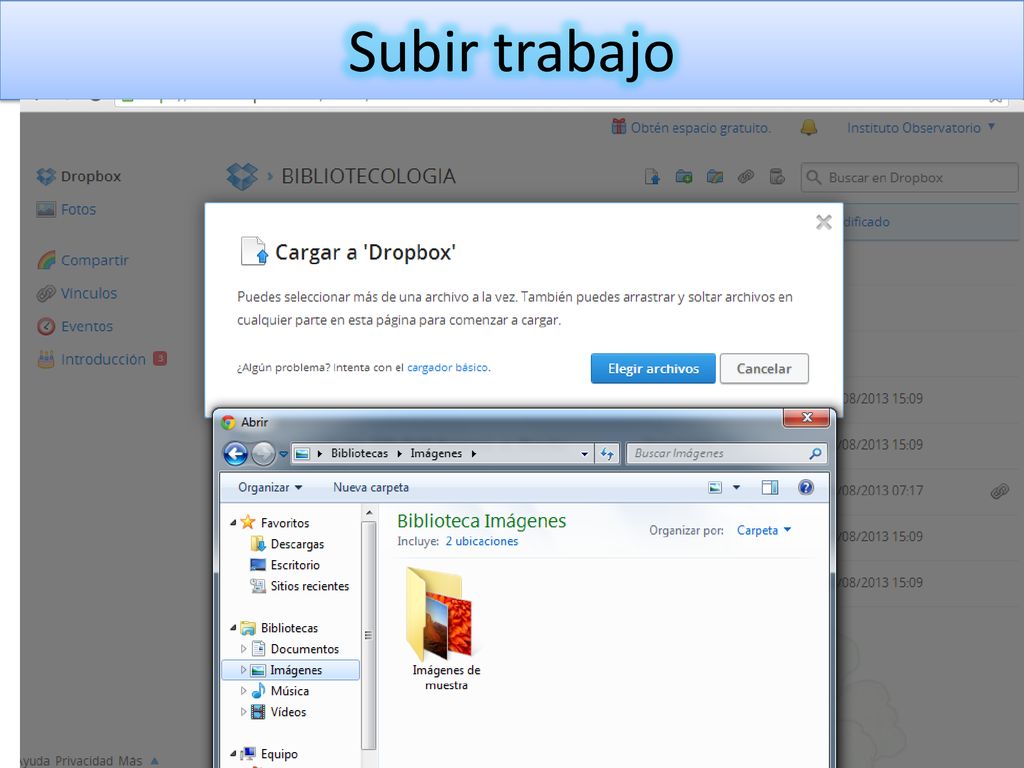Click the change view icon in Abrir dialog
Image resolution: width=1024 pixels, height=768 pixels.
715,487
